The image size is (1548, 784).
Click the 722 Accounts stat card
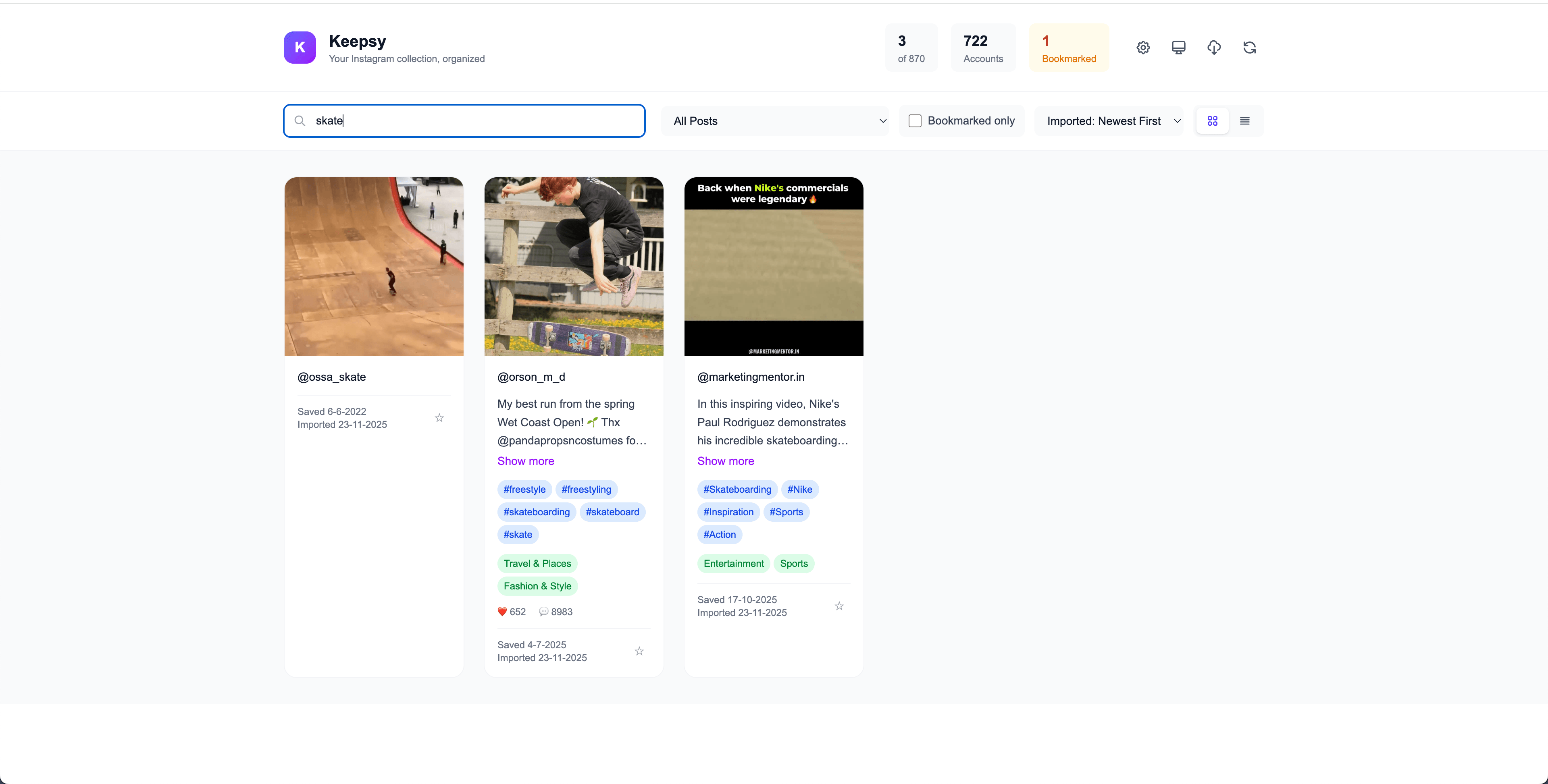(983, 48)
